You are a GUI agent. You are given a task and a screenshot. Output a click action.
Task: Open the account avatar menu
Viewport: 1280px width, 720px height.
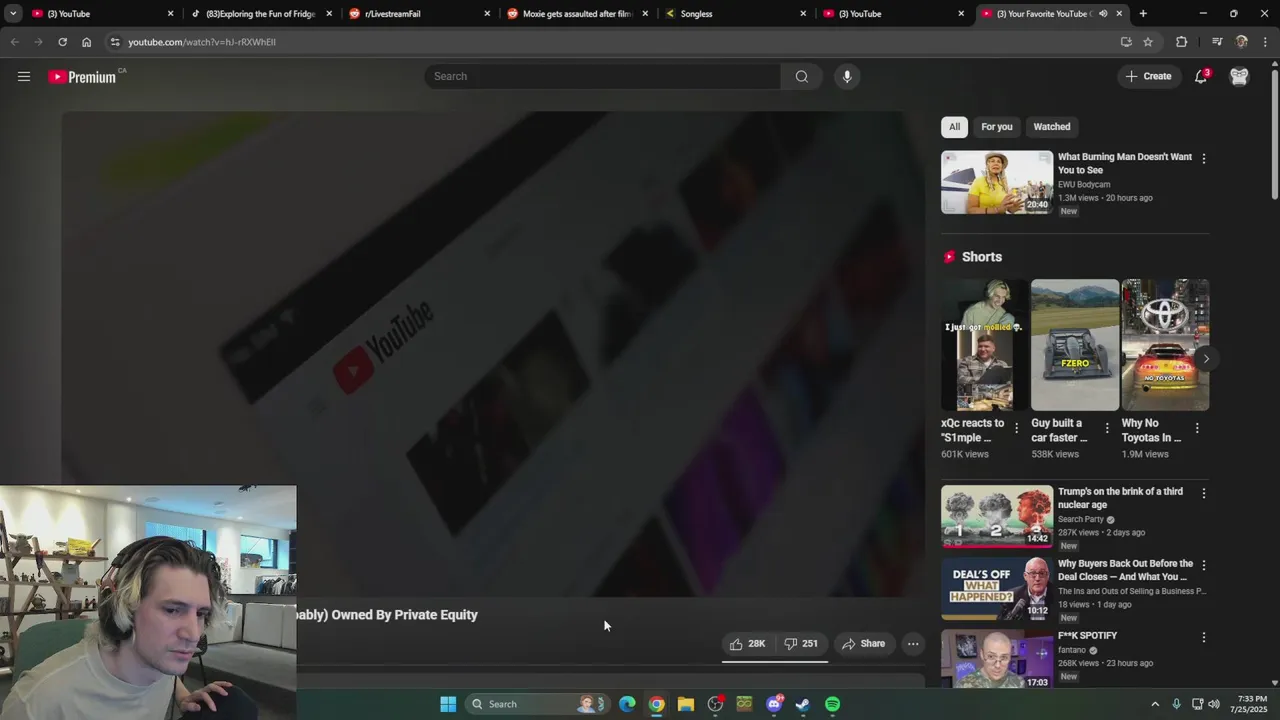tap(1239, 76)
